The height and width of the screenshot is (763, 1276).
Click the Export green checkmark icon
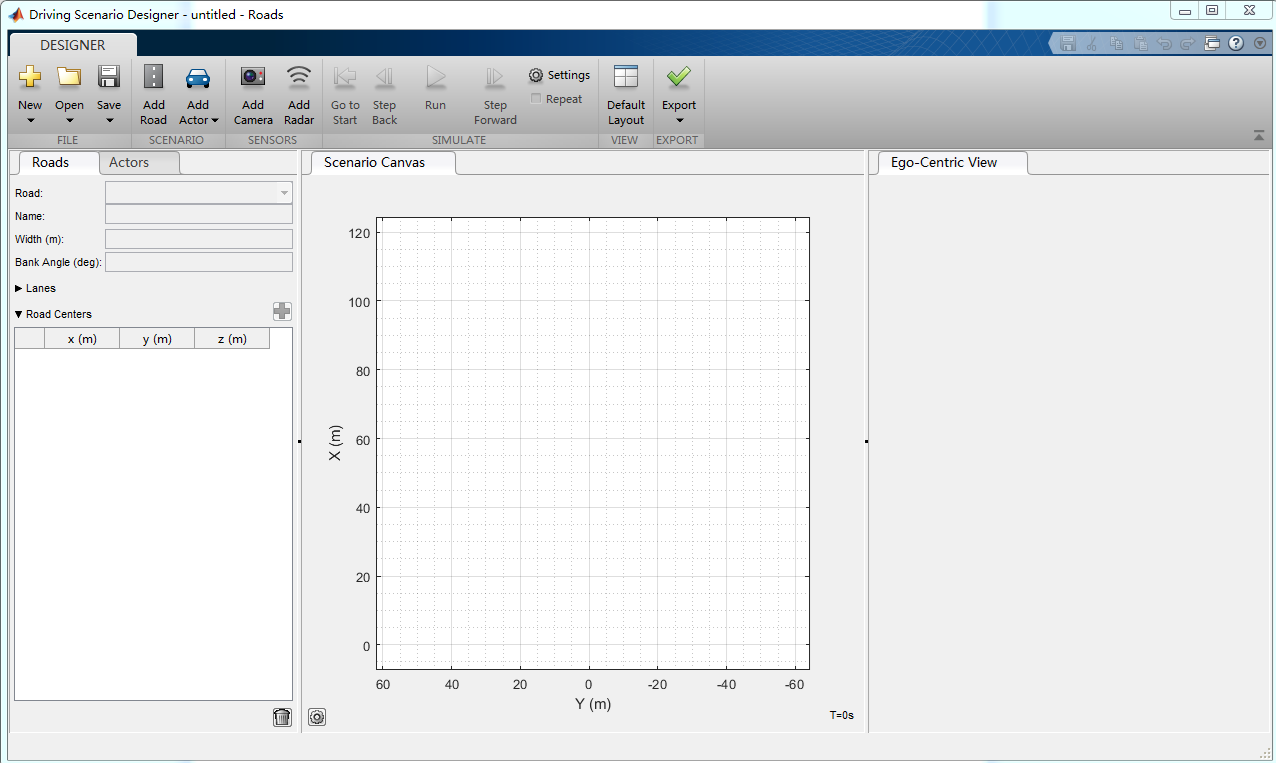(679, 77)
